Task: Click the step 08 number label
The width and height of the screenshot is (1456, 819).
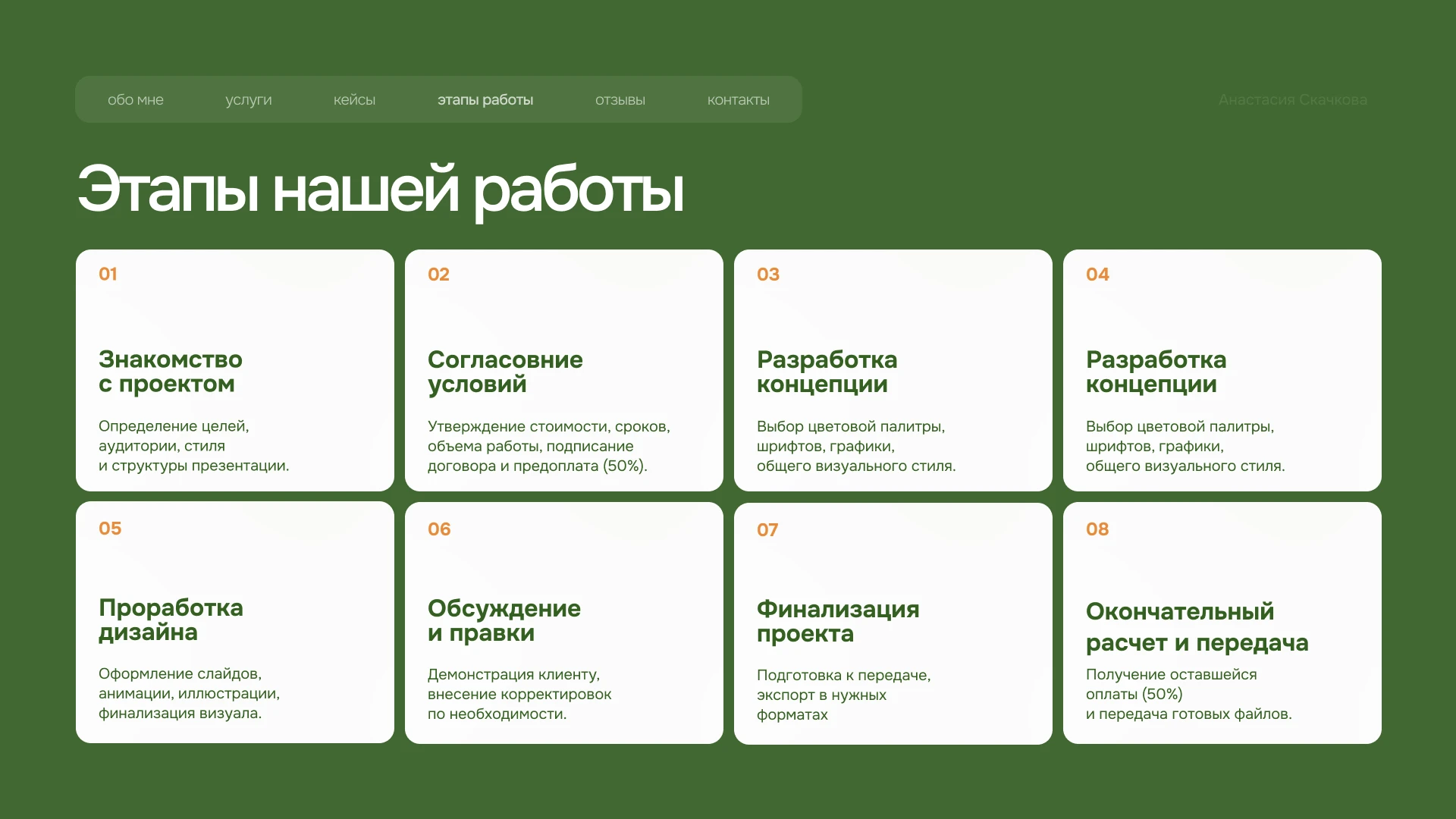Action: (1097, 529)
